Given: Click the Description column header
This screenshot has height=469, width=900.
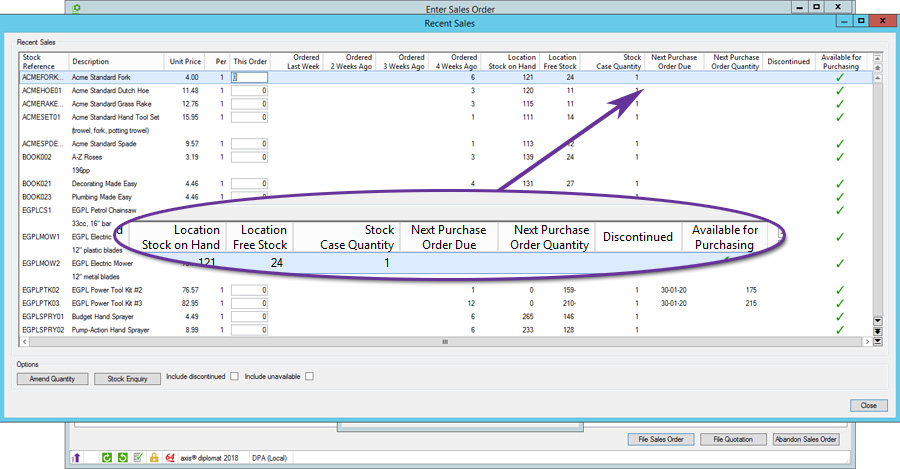Looking at the screenshot, I should click(115, 62).
